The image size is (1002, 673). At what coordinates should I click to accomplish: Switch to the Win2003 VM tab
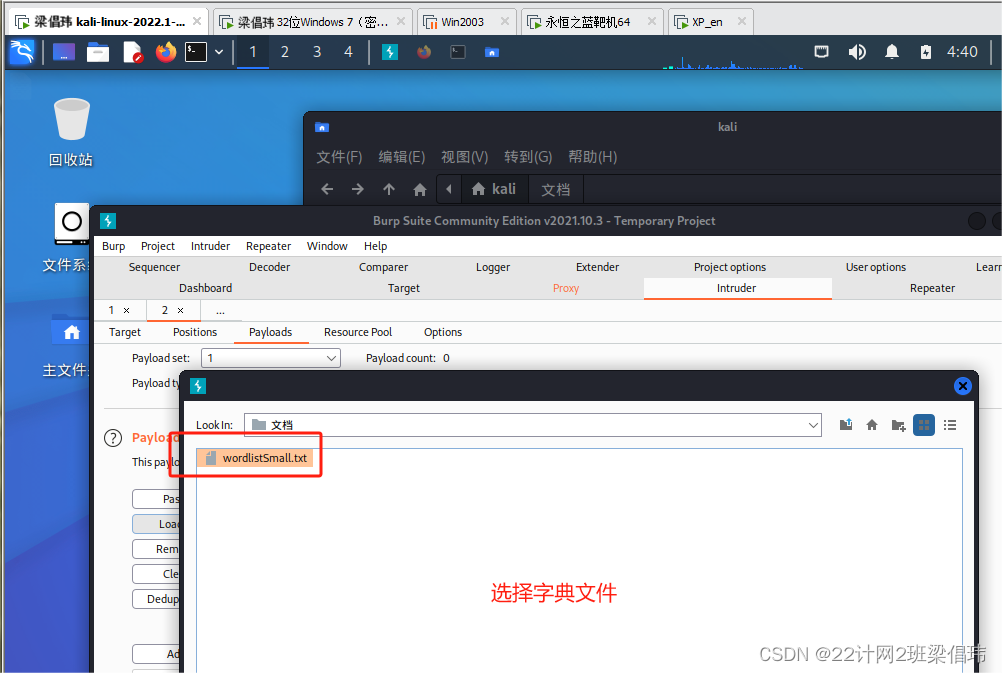point(466,22)
